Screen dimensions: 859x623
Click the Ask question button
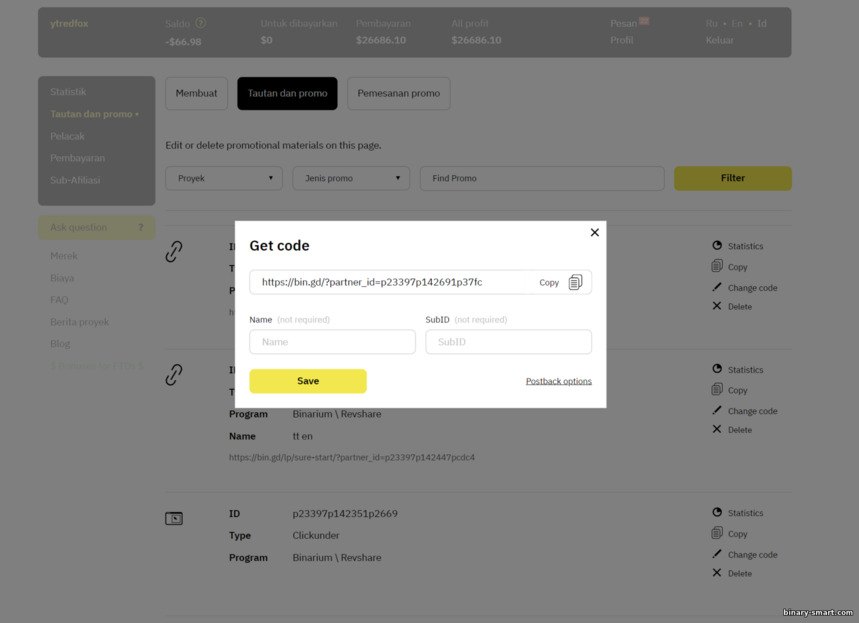(96, 227)
